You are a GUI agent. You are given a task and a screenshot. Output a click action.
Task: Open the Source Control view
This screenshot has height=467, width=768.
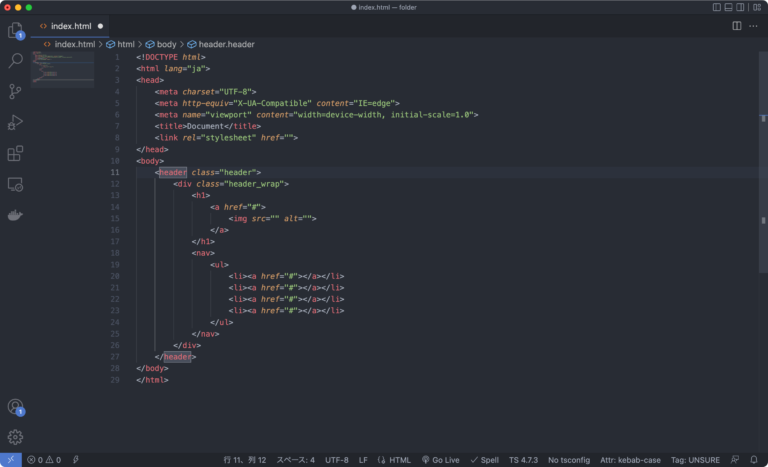15,92
